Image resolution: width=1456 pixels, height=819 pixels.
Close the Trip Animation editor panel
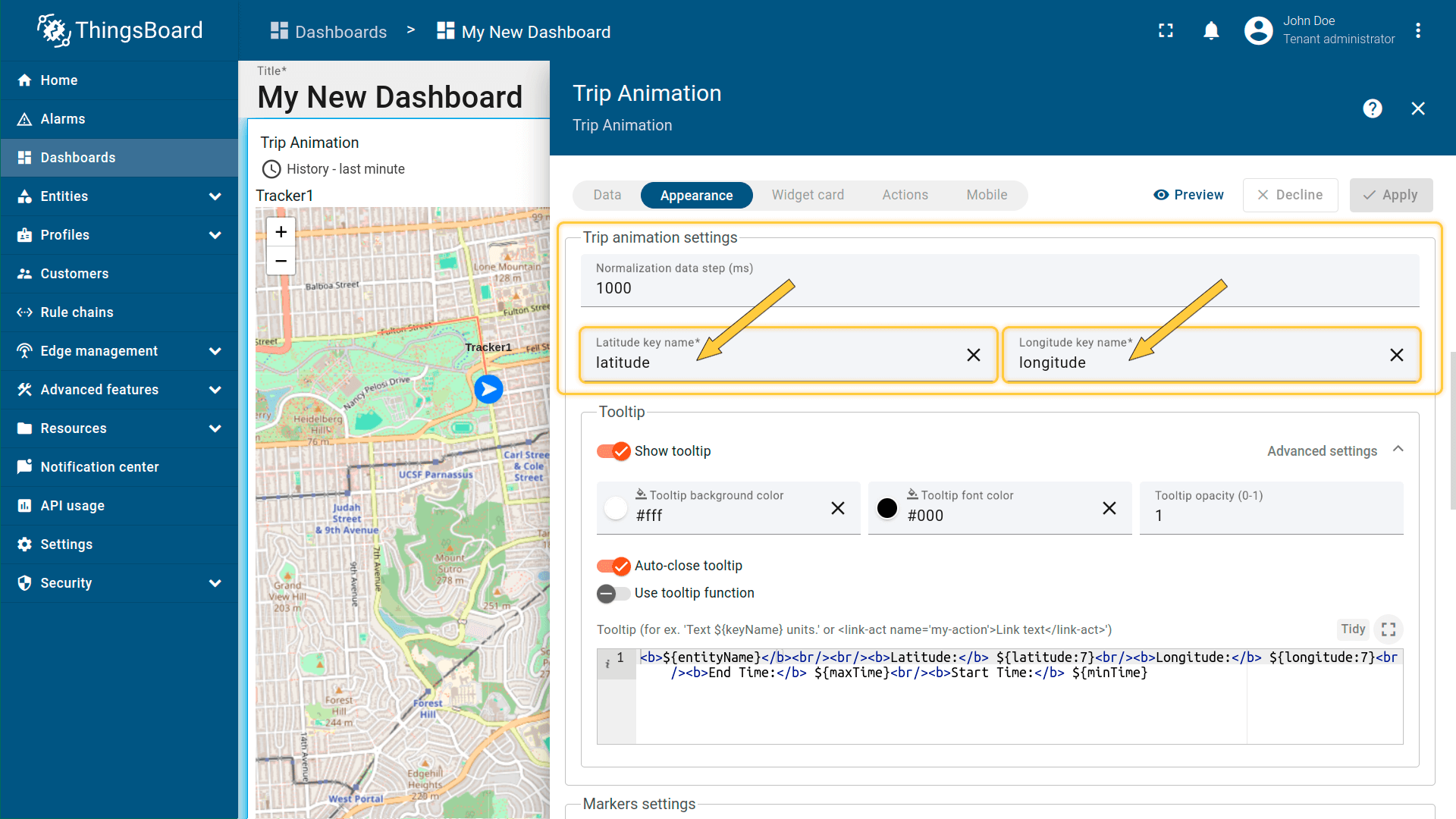point(1418,108)
